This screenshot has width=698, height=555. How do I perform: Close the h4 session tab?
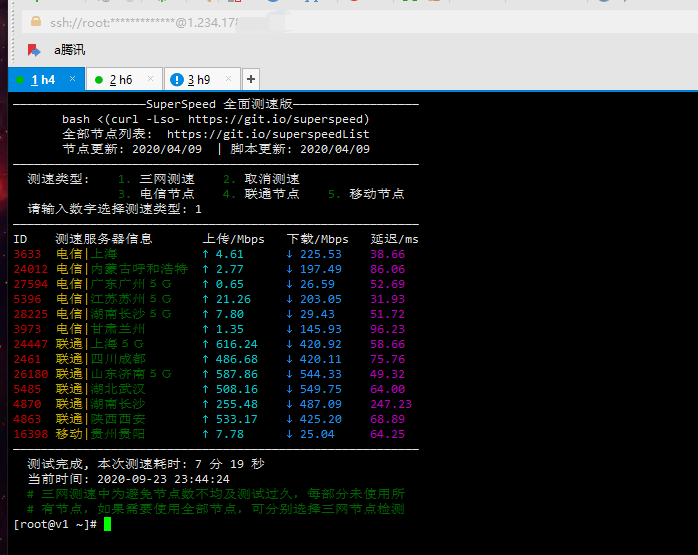pos(72,79)
